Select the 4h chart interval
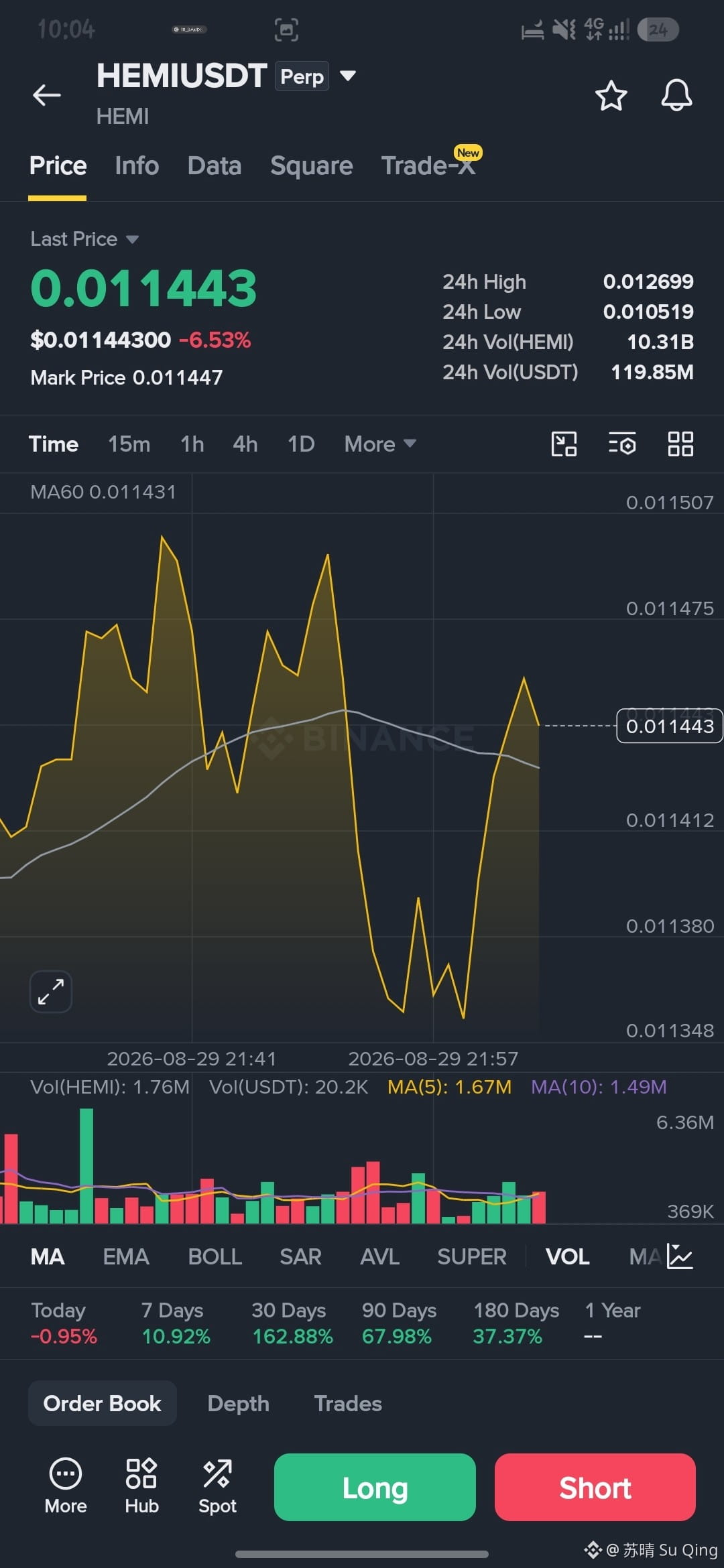Screen dimensions: 724x1568 point(245,444)
